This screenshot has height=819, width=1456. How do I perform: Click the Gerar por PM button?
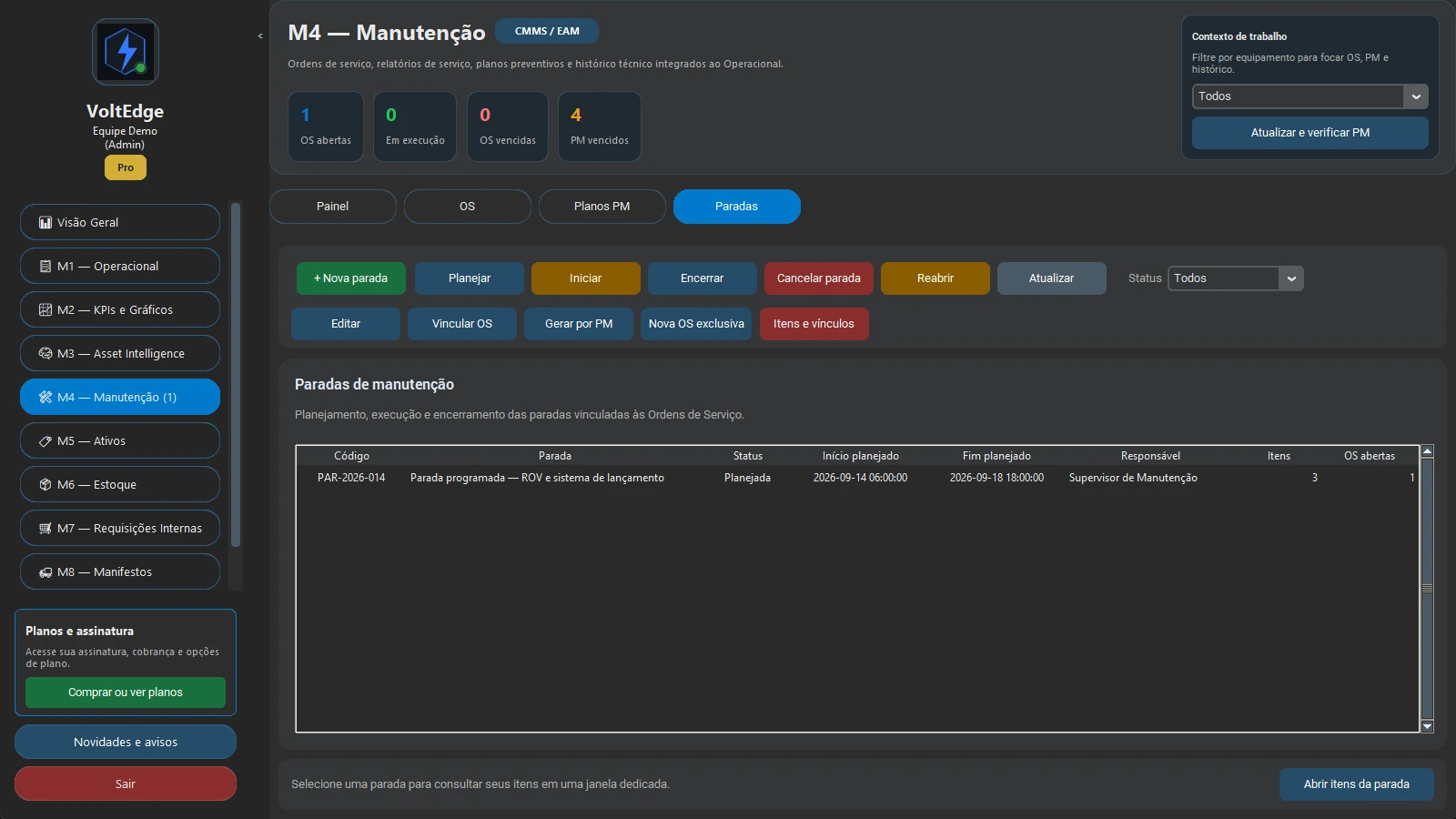click(x=579, y=324)
